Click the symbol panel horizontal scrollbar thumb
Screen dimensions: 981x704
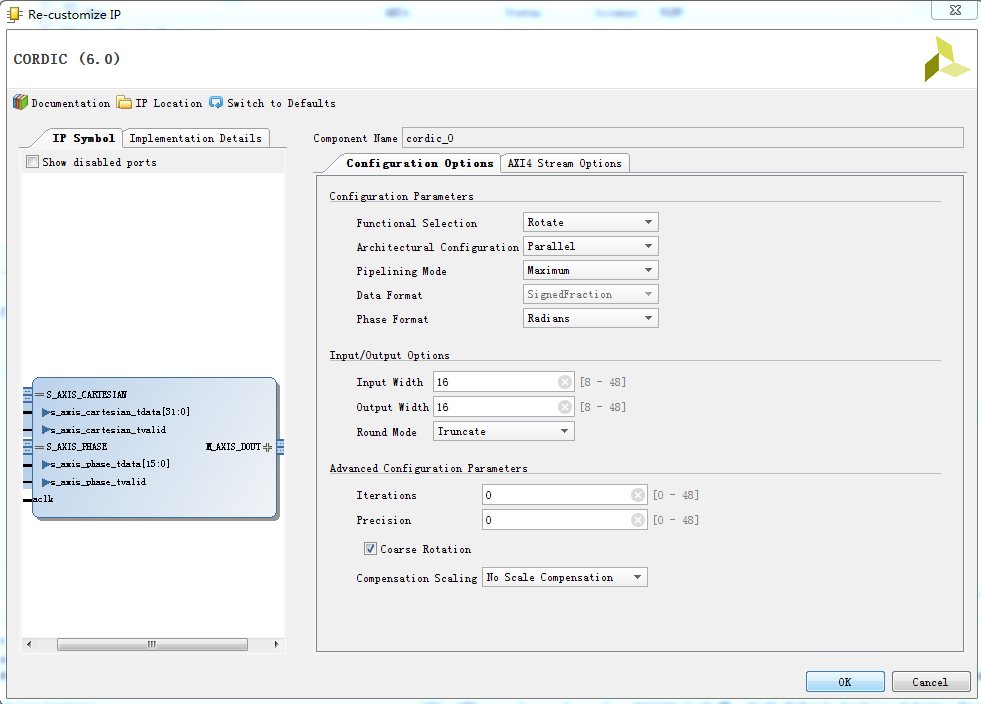coord(152,644)
